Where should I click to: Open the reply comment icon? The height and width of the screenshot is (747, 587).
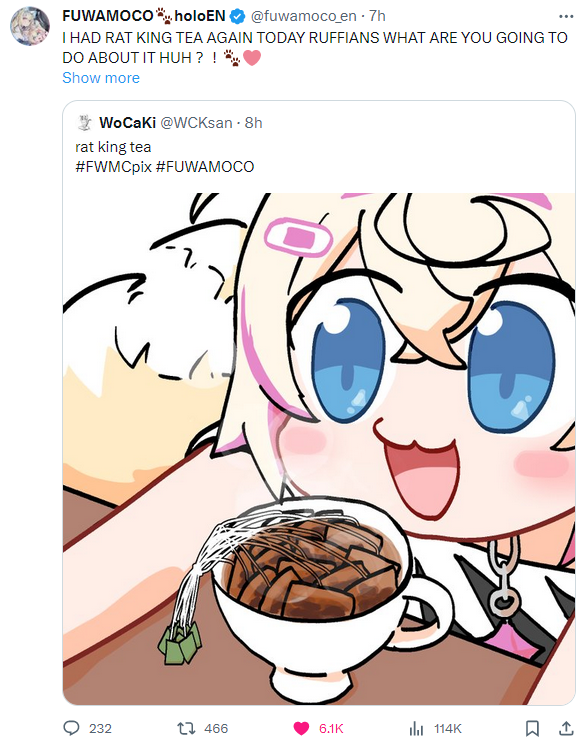pos(71,728)
